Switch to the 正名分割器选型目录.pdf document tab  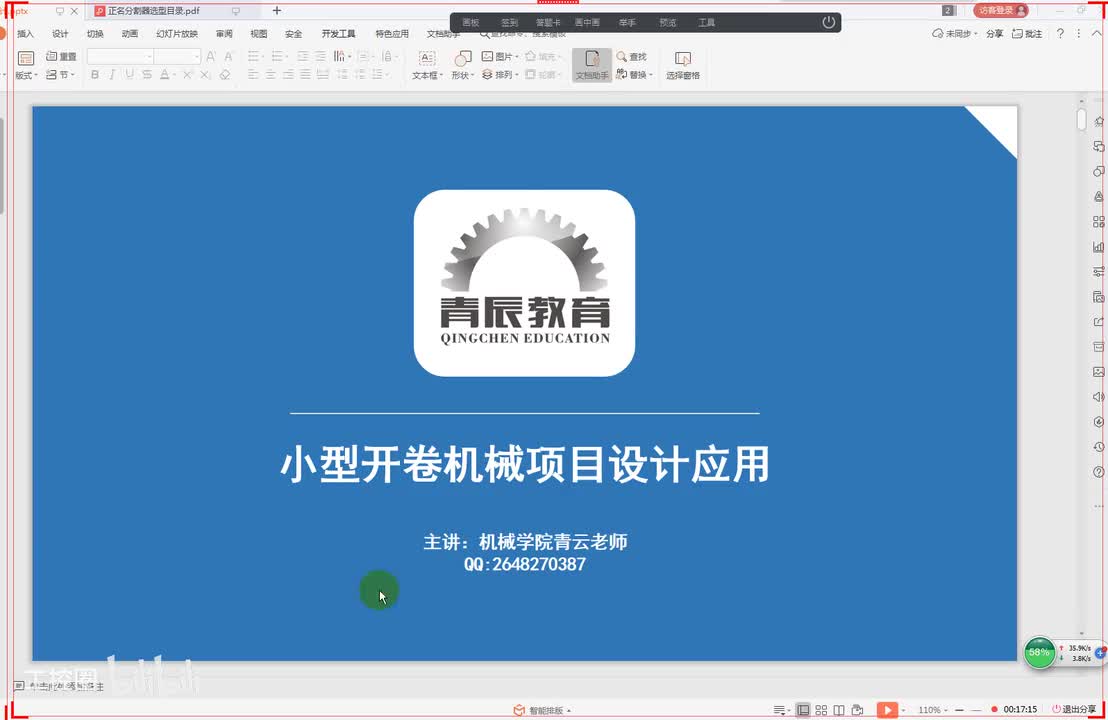154,11
